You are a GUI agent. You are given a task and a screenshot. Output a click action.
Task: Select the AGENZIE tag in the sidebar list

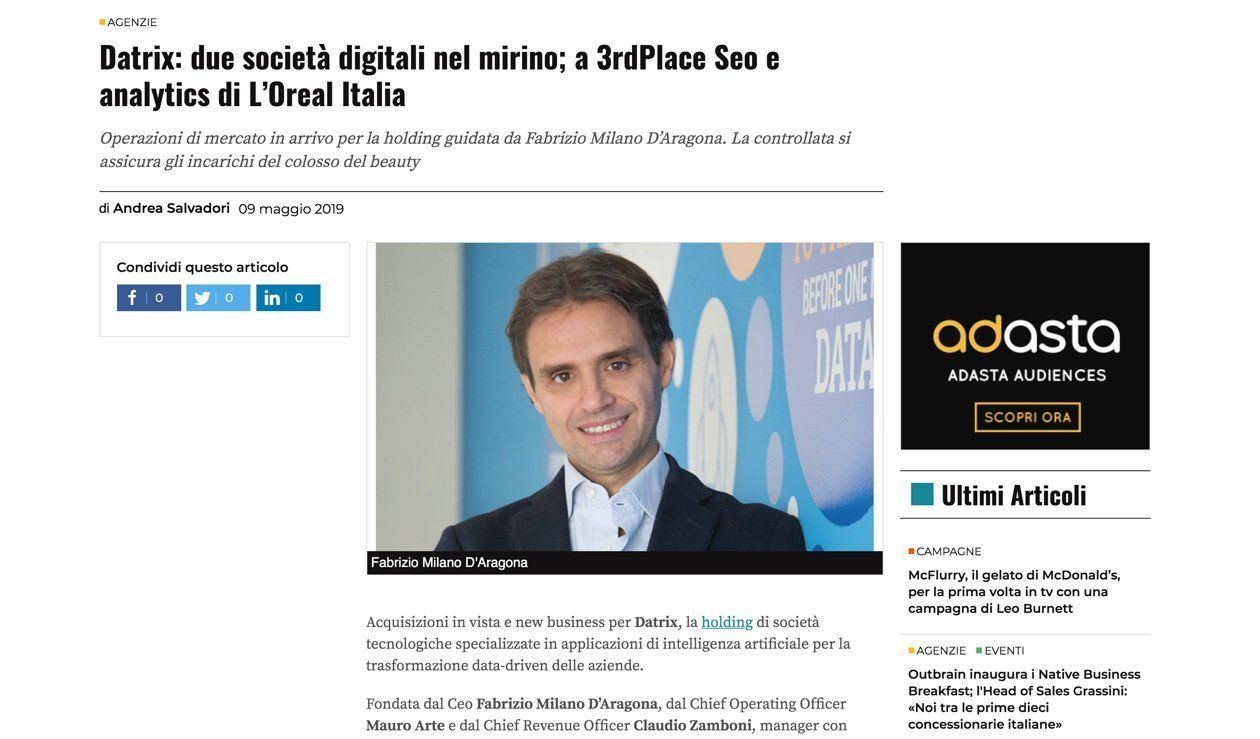(937, 650)
